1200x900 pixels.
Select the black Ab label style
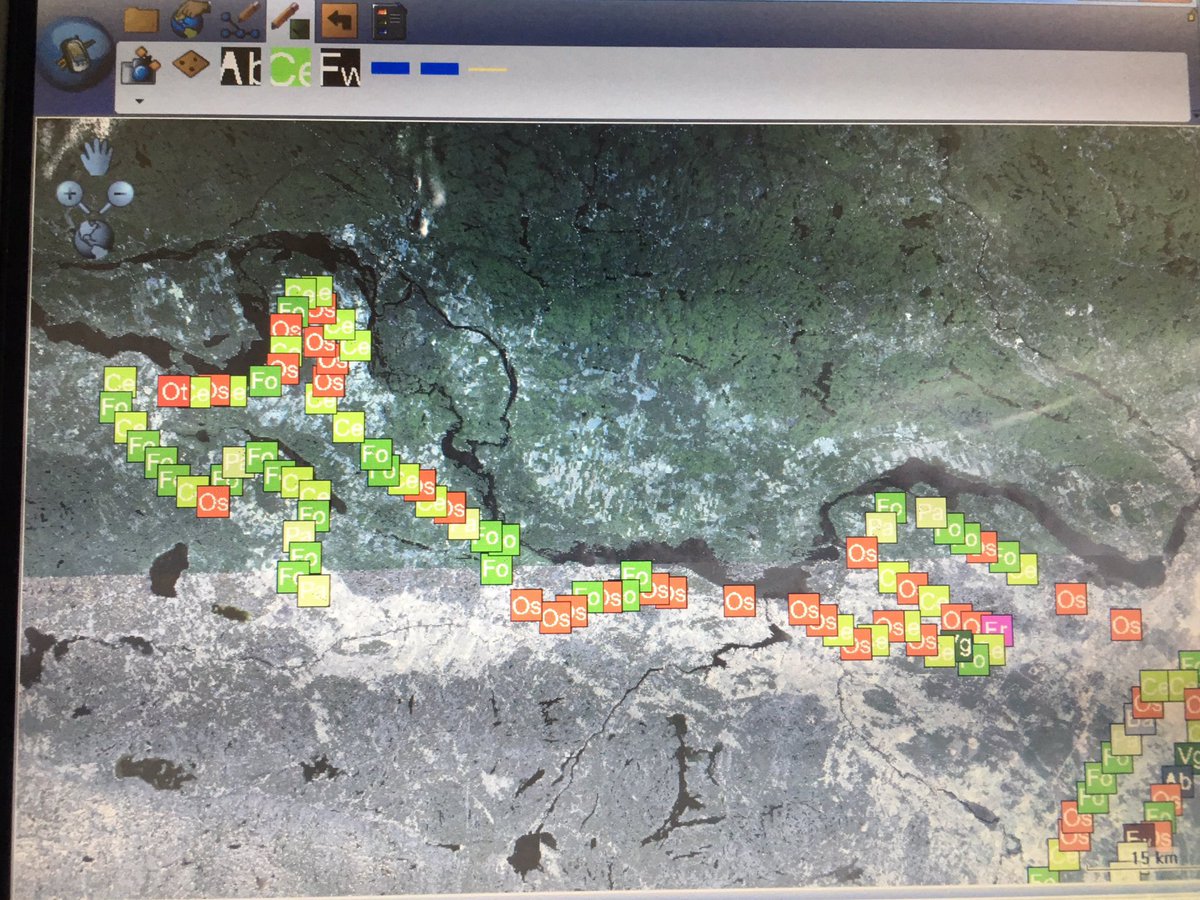(241, 67)
